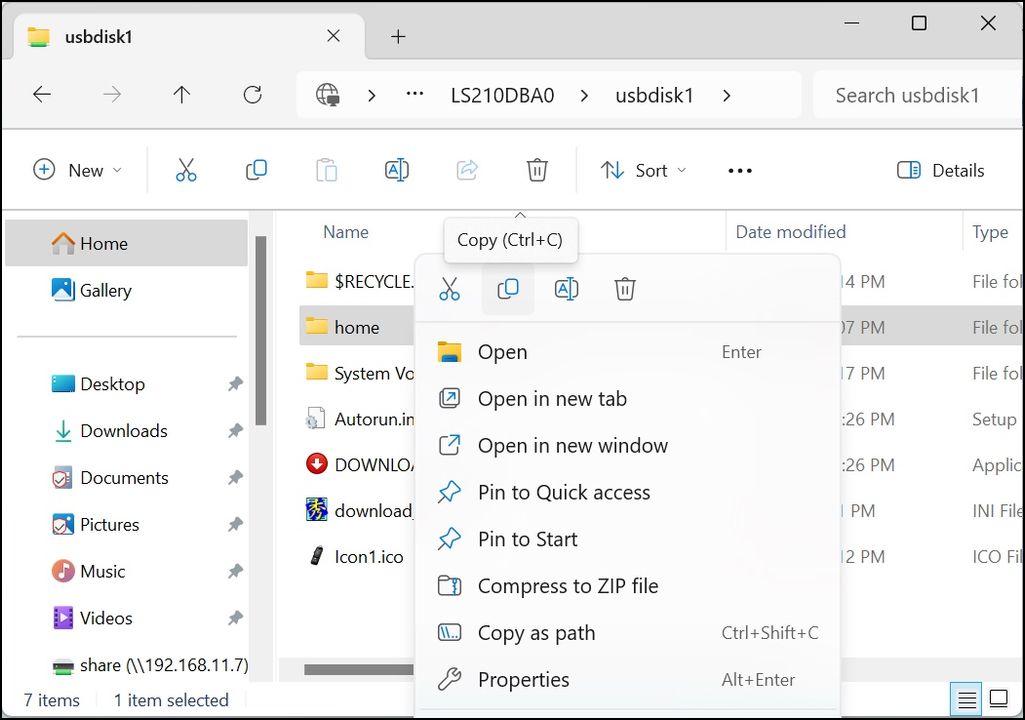Open the Downloads folder in the sidebar
The width and height of the screenshot is (1025, 720).
coord(124,431)
